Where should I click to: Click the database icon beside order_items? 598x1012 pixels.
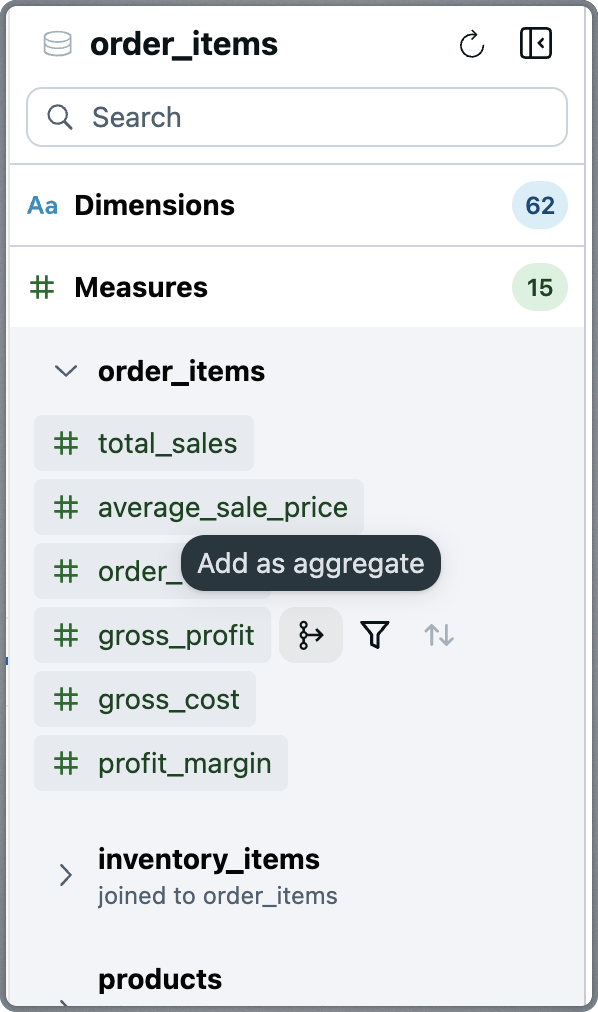[55, 43]
